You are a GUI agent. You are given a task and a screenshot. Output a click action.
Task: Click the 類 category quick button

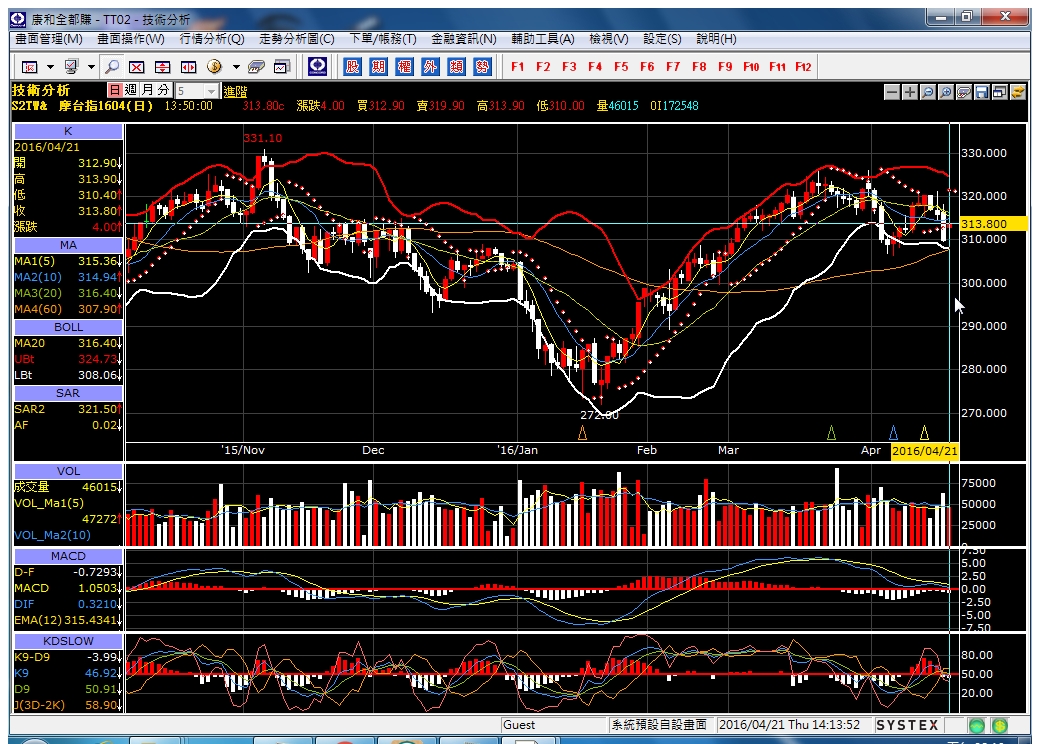pyautogui.click(x=456, y=66)
